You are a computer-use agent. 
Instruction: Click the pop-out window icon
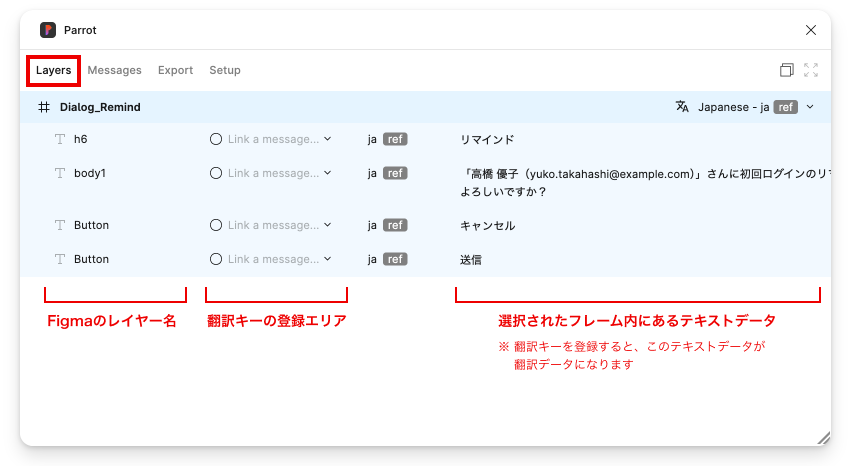787,70
